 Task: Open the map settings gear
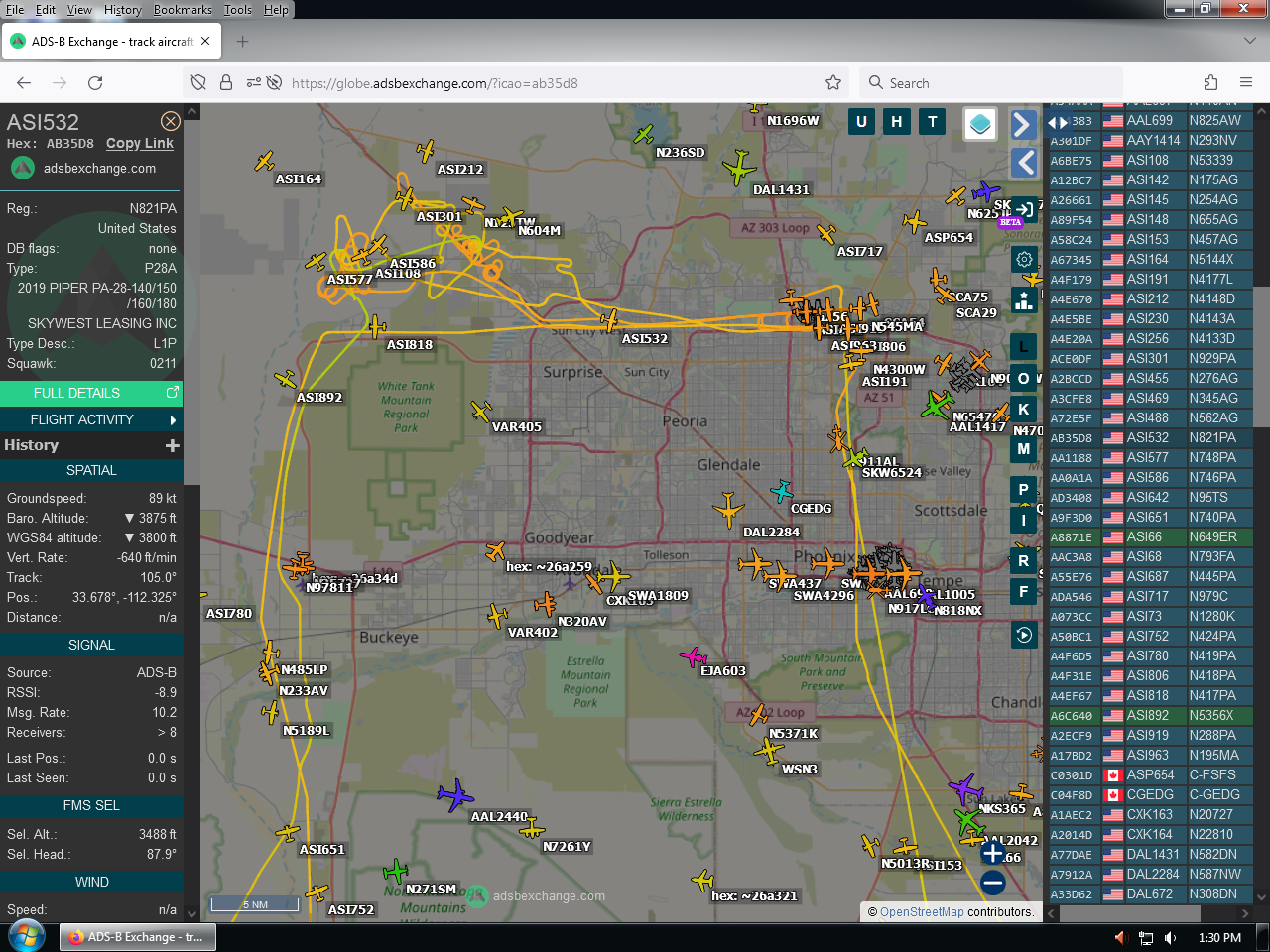(1024, 259)
